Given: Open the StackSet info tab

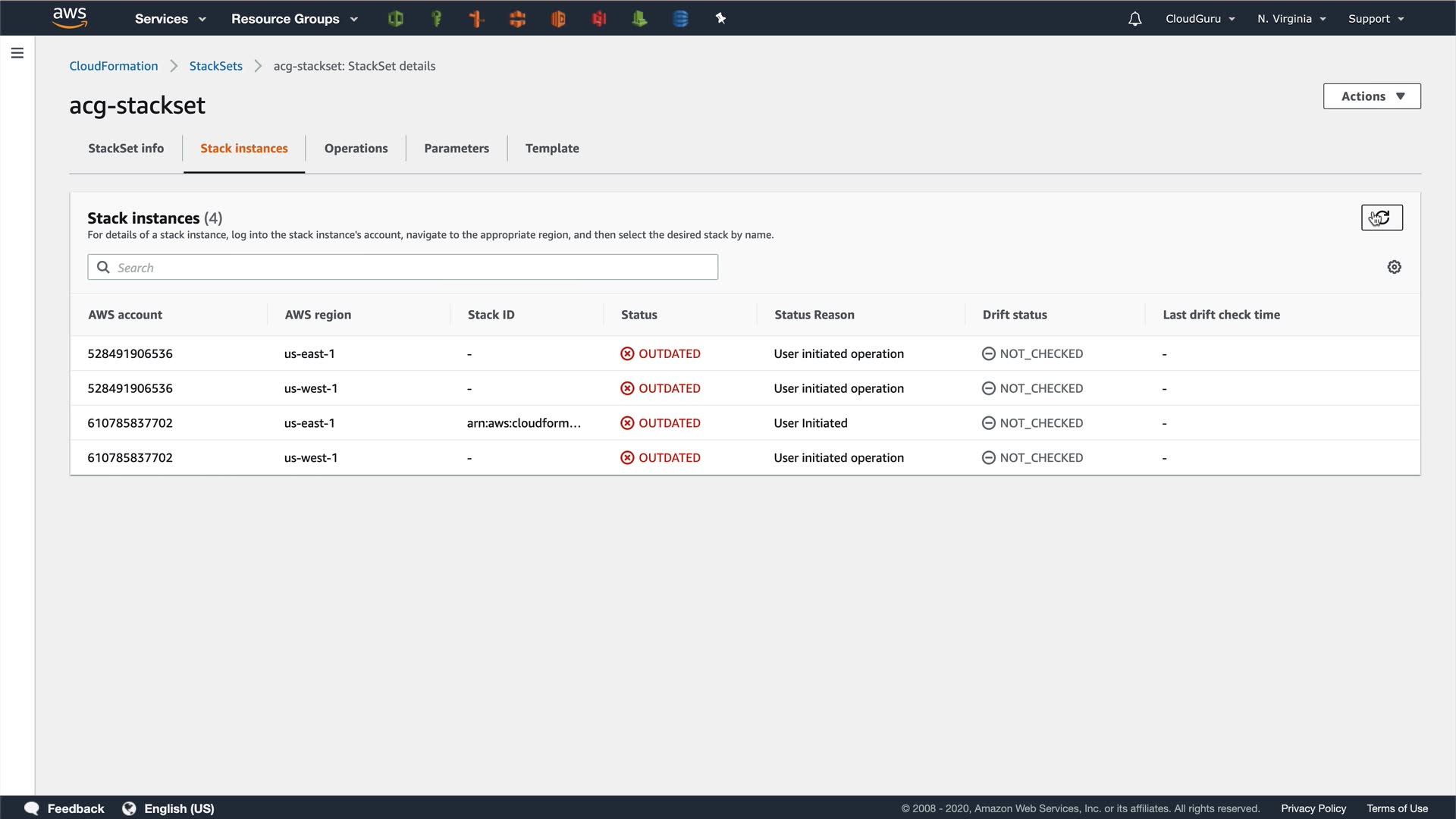Looking at the screenshot, I should point(126,149).
